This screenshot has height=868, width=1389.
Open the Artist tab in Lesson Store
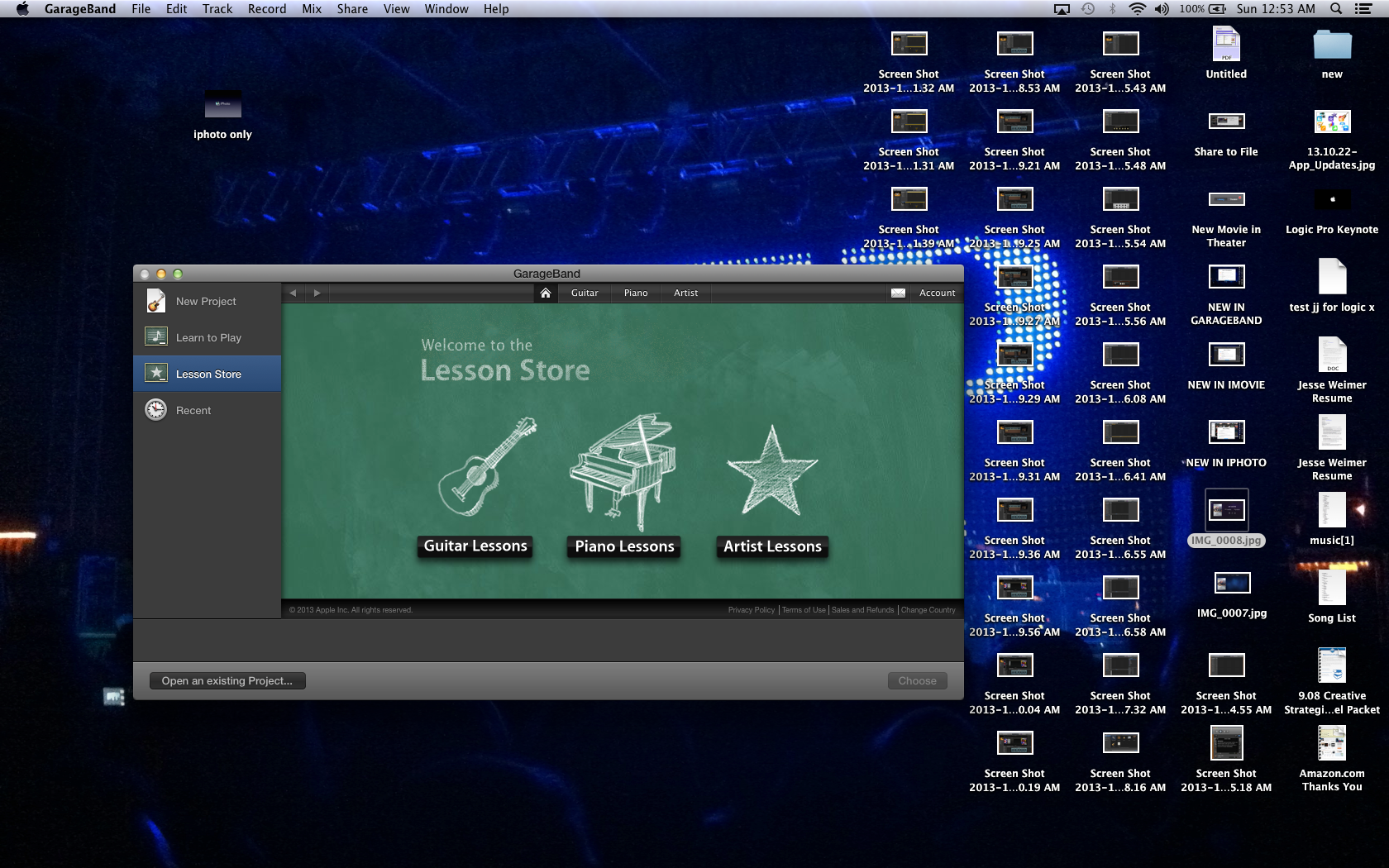685,293
